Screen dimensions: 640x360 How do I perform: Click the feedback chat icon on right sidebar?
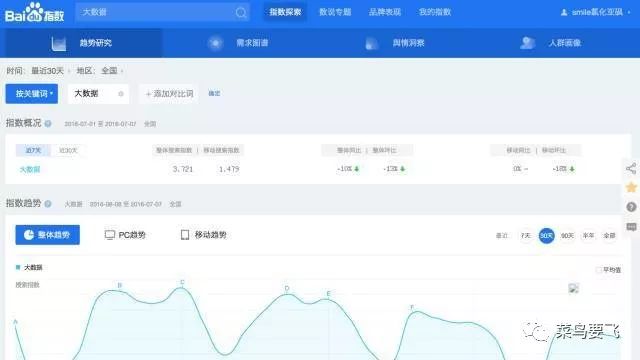pos(631,227)
